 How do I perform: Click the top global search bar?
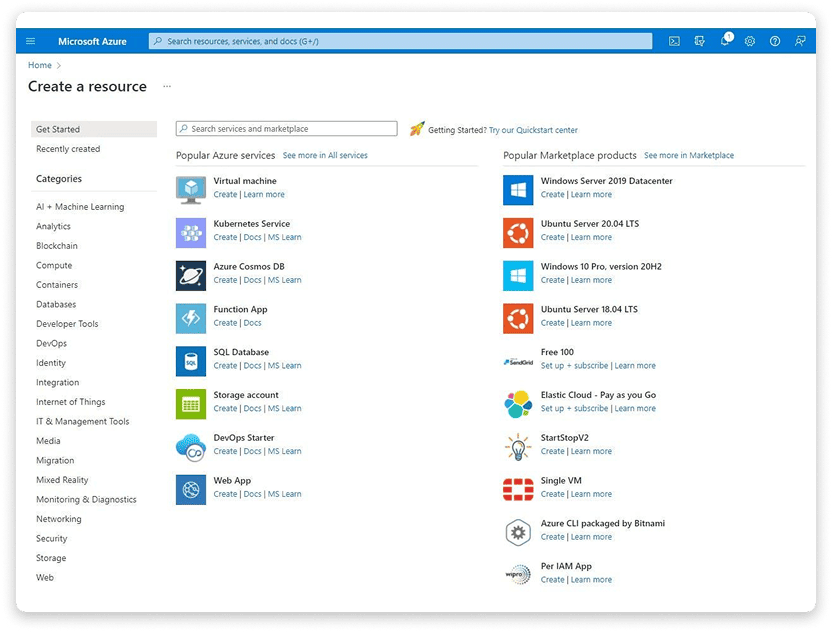[401, 41]
